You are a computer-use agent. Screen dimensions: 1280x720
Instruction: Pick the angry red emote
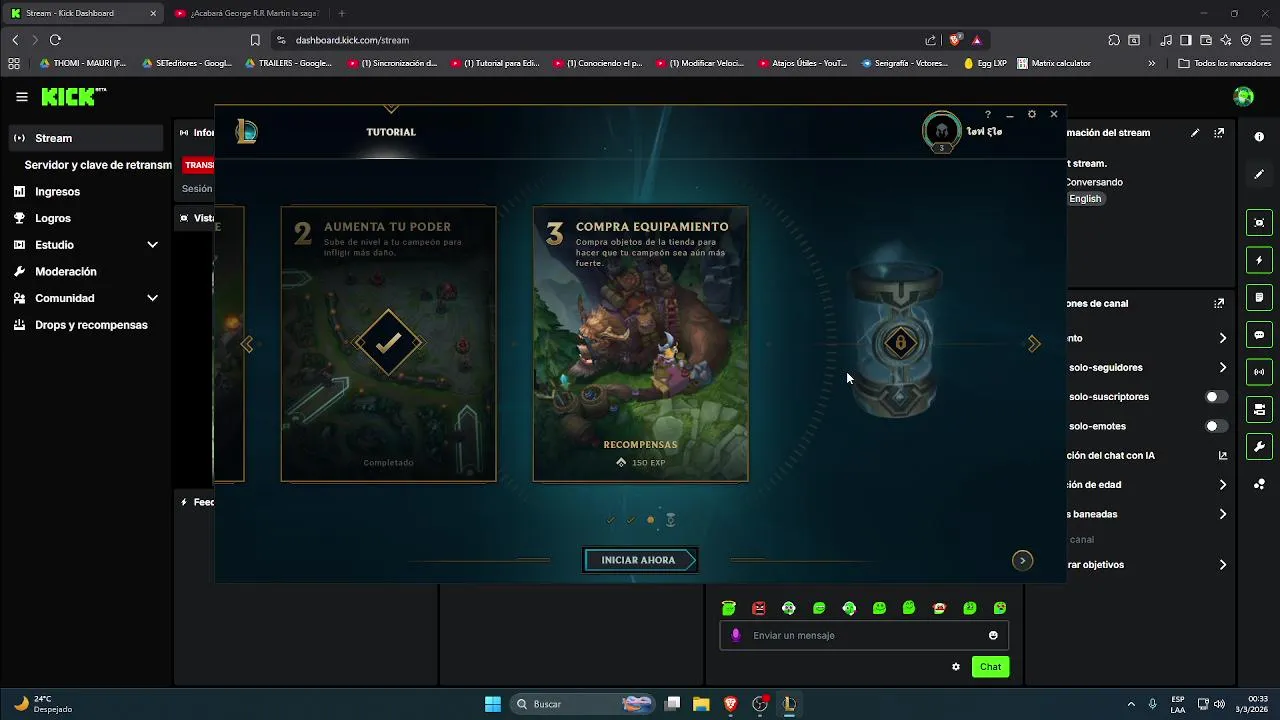coord(759,608)
